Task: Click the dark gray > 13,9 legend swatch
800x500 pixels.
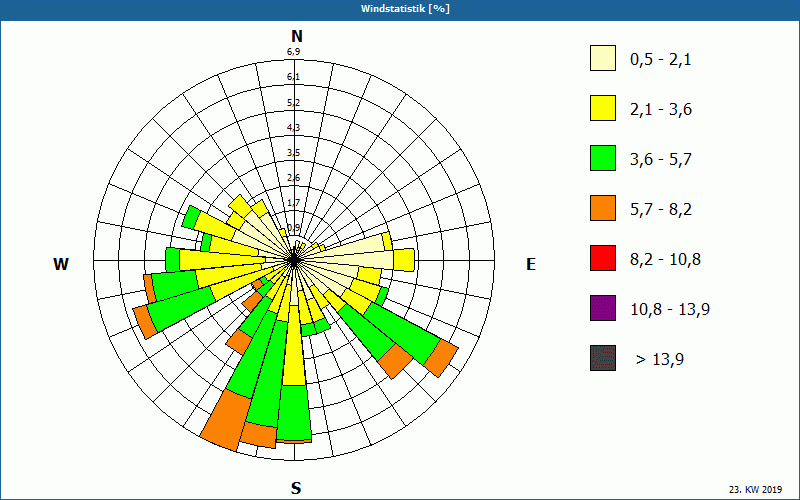Action: tap(603, 358)
